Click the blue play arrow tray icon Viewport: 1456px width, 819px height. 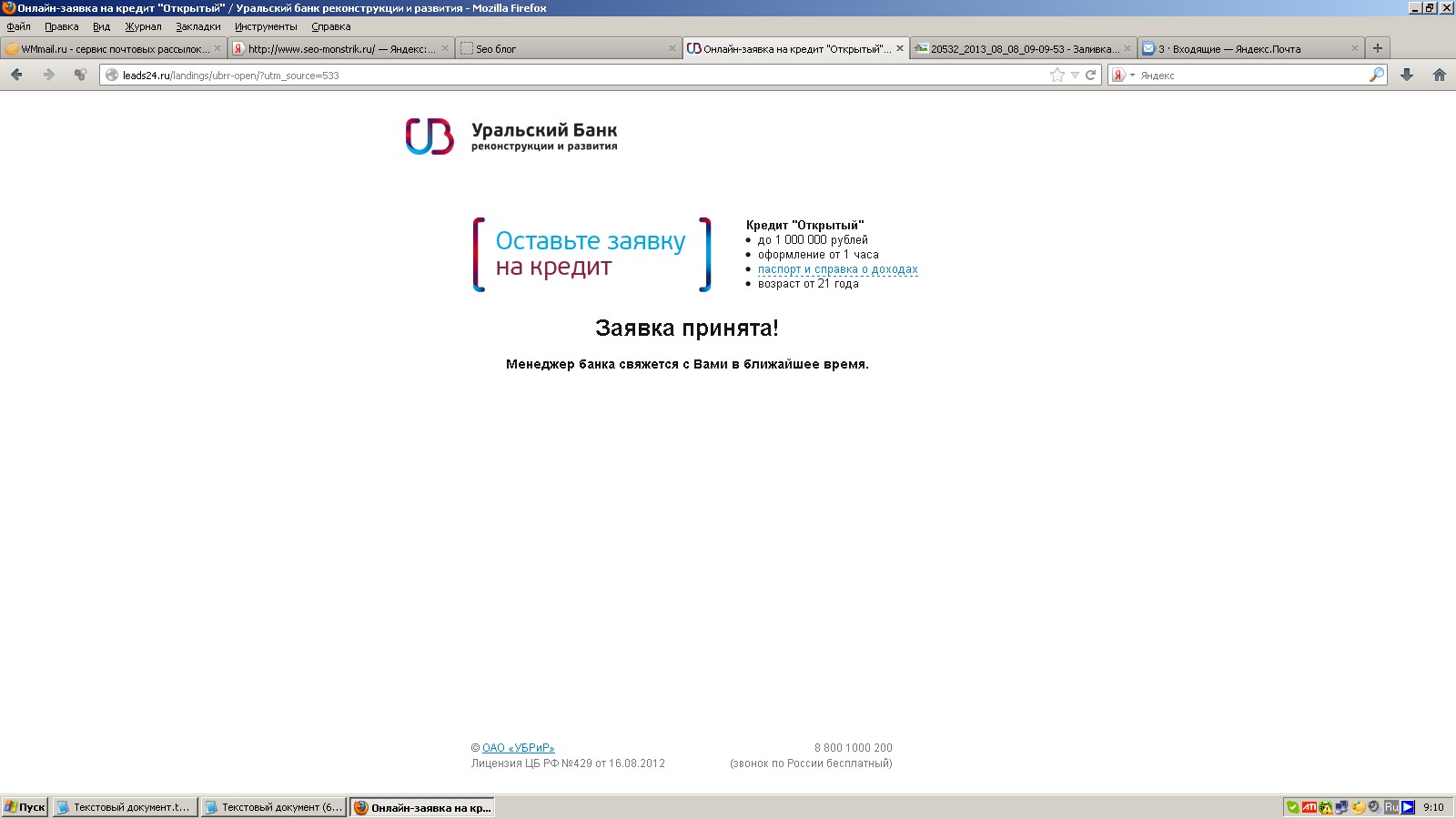[1408, 807]
